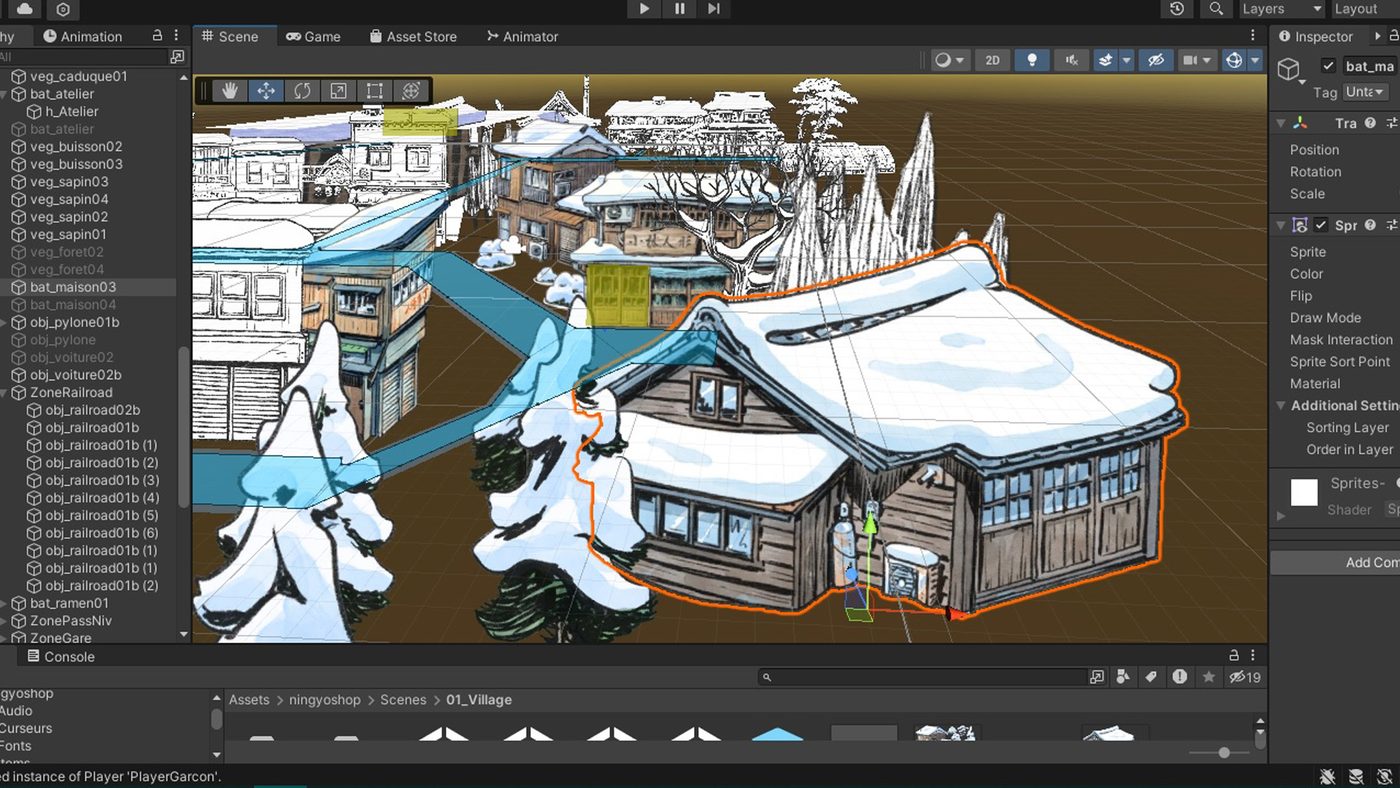Screen dimensions: 1400x788
Task: Click the Search by Label tag icon
Action: [1151, 677]
